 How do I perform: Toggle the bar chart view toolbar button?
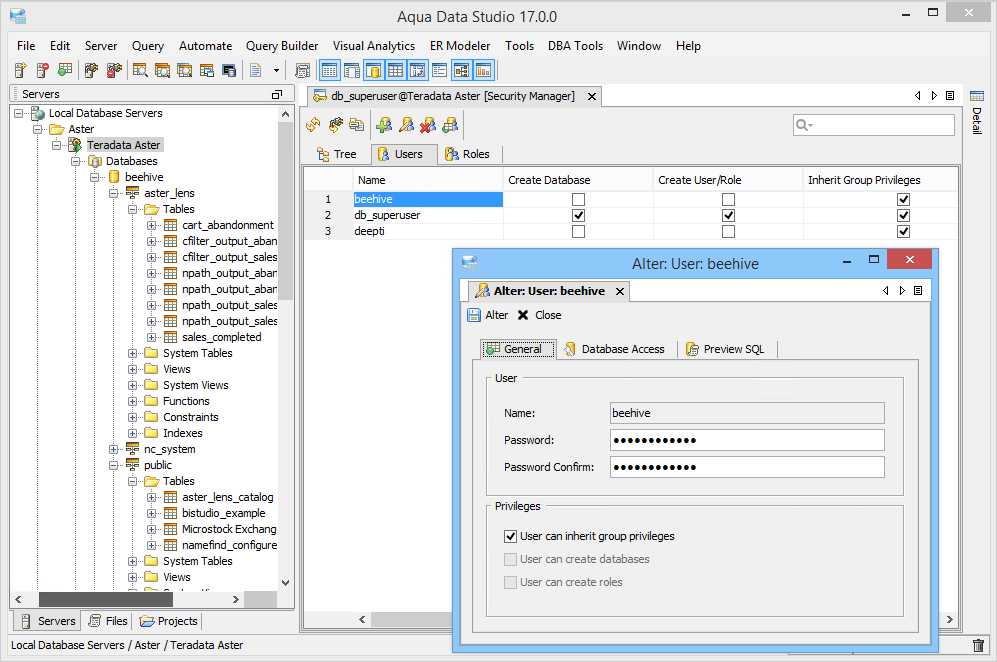(x=484, y=70)
